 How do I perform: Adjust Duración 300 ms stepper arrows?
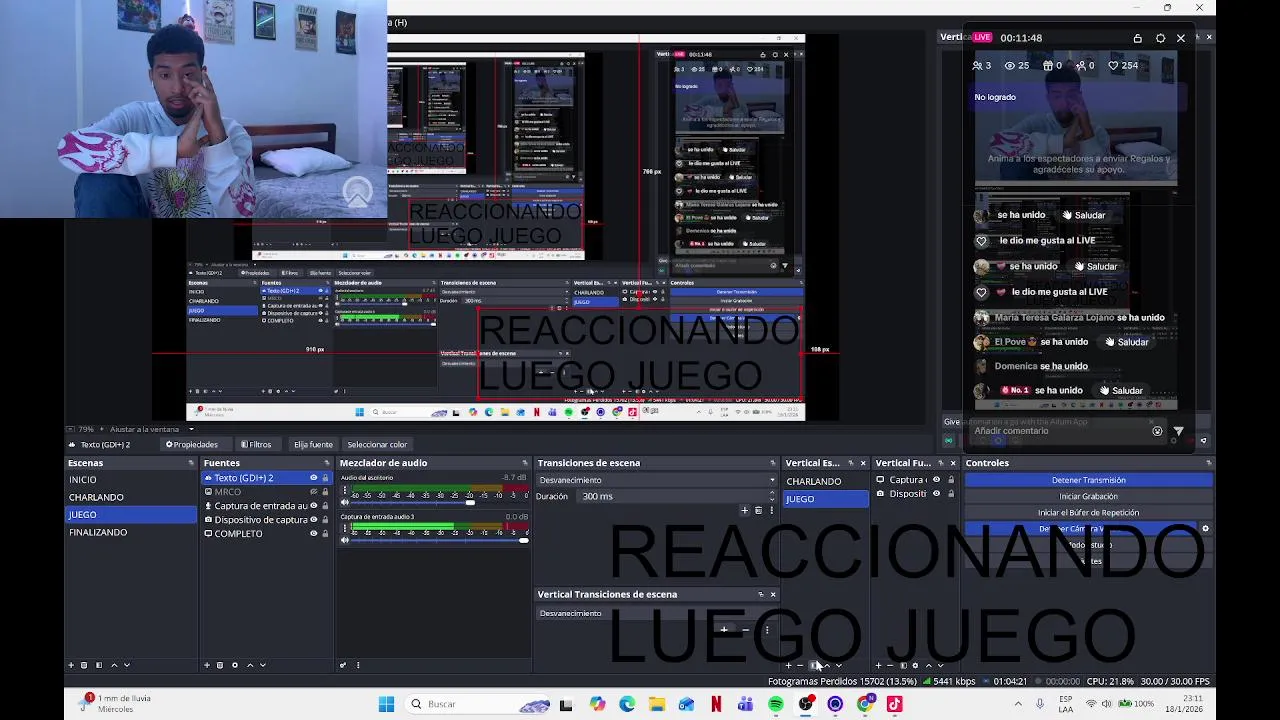pyautogui.click(x=772, y=496)
